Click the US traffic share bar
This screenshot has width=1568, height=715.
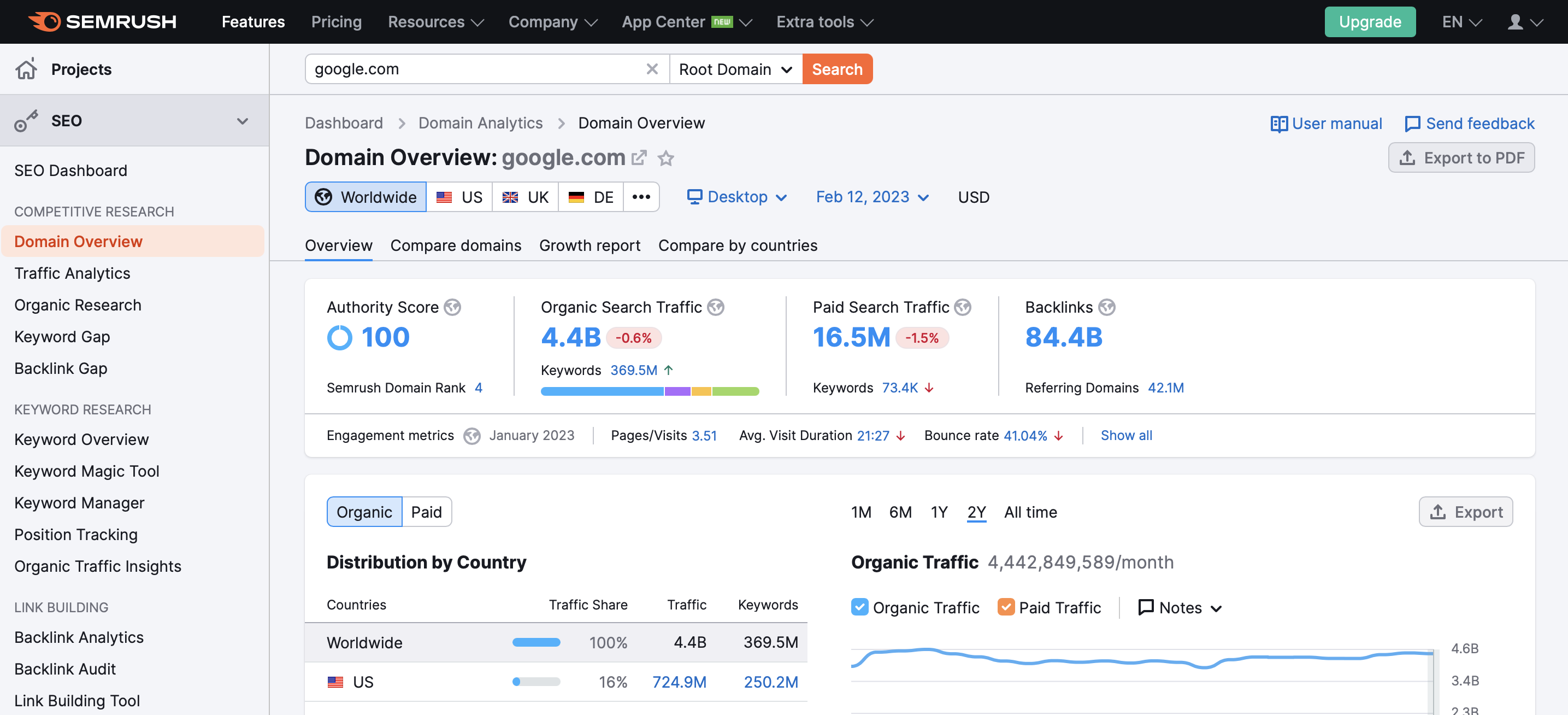[x=535, y=682]
